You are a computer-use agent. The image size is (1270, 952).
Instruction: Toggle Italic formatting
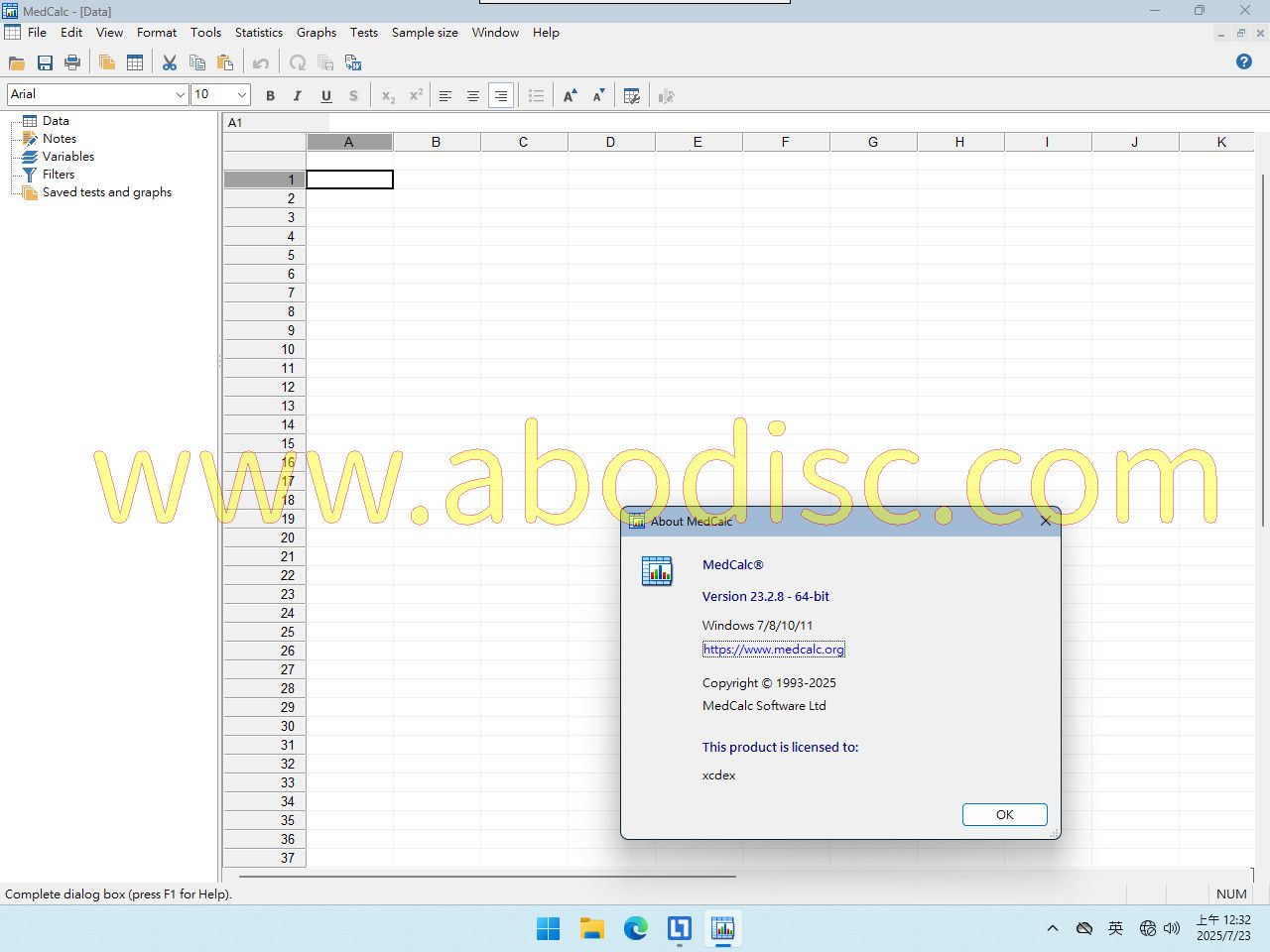(298, 96)
